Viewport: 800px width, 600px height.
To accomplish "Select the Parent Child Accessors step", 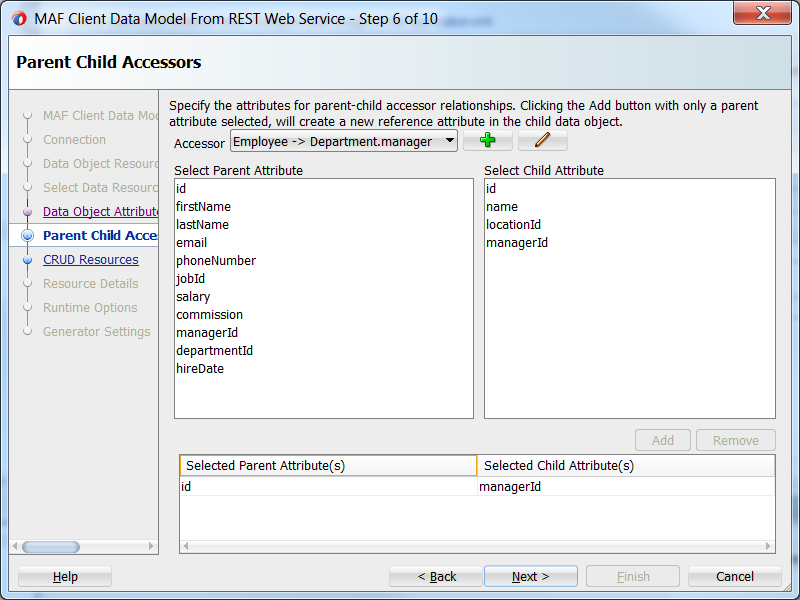I will click(100, 236).
